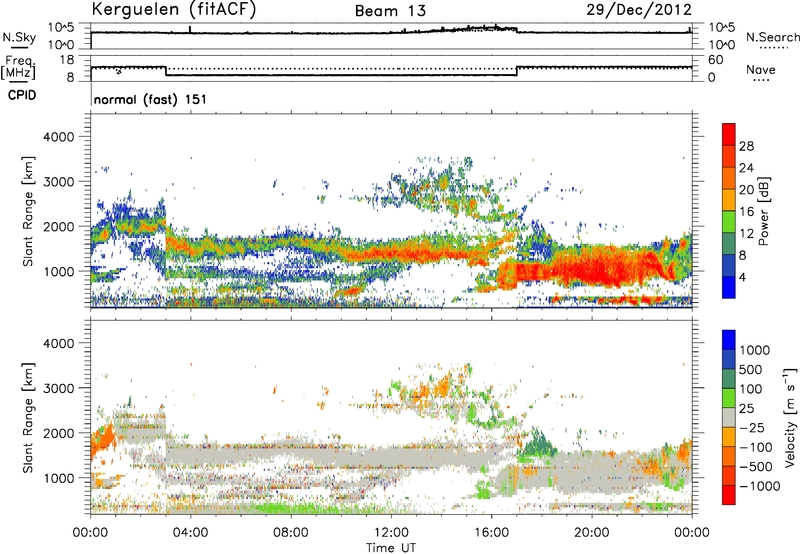The height and width of the screenshot is (554, 800).
Task: Click the '18' frequency axis tick
Action: tap(67, 60)
